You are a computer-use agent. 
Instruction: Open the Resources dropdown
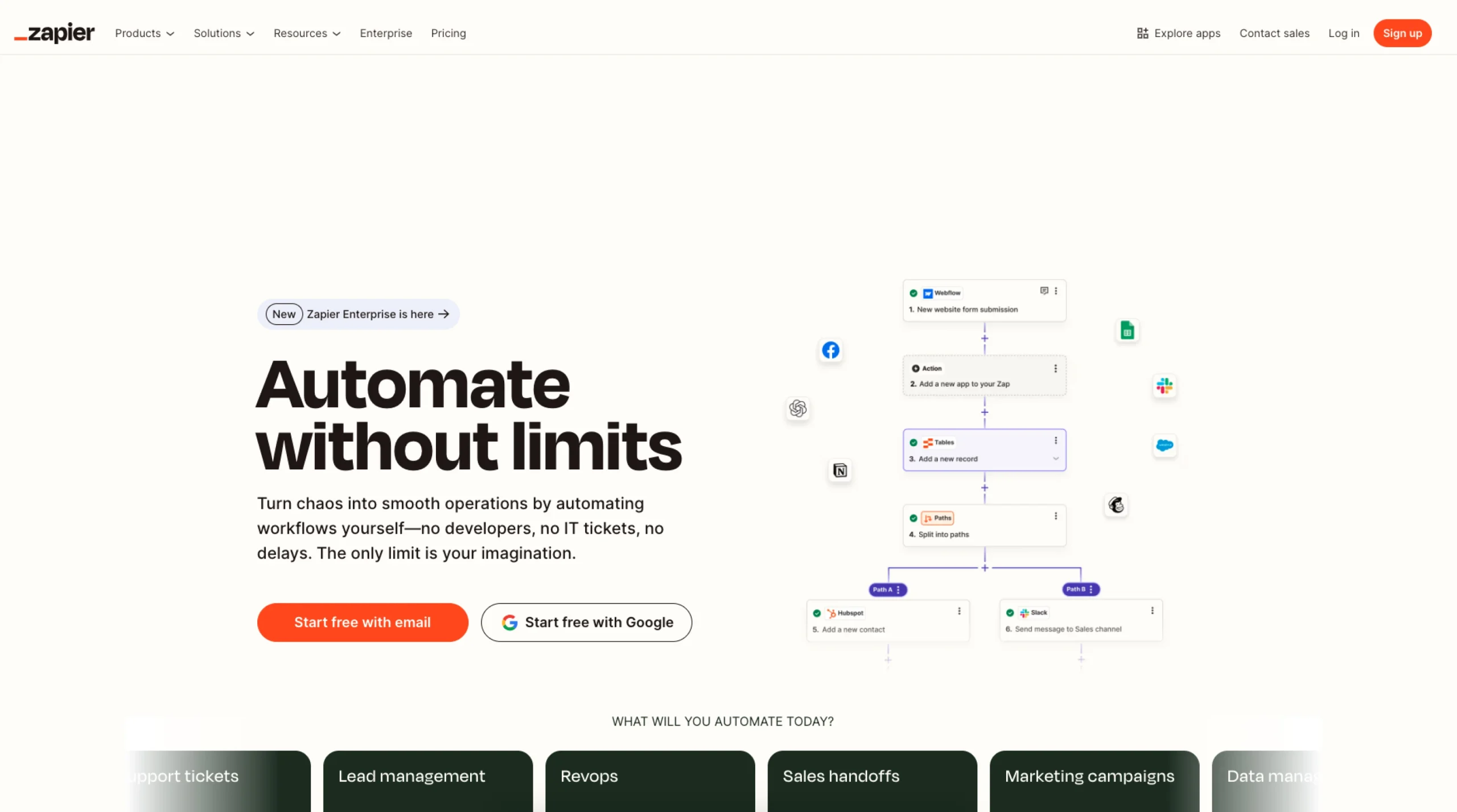[x=307, y=33]
